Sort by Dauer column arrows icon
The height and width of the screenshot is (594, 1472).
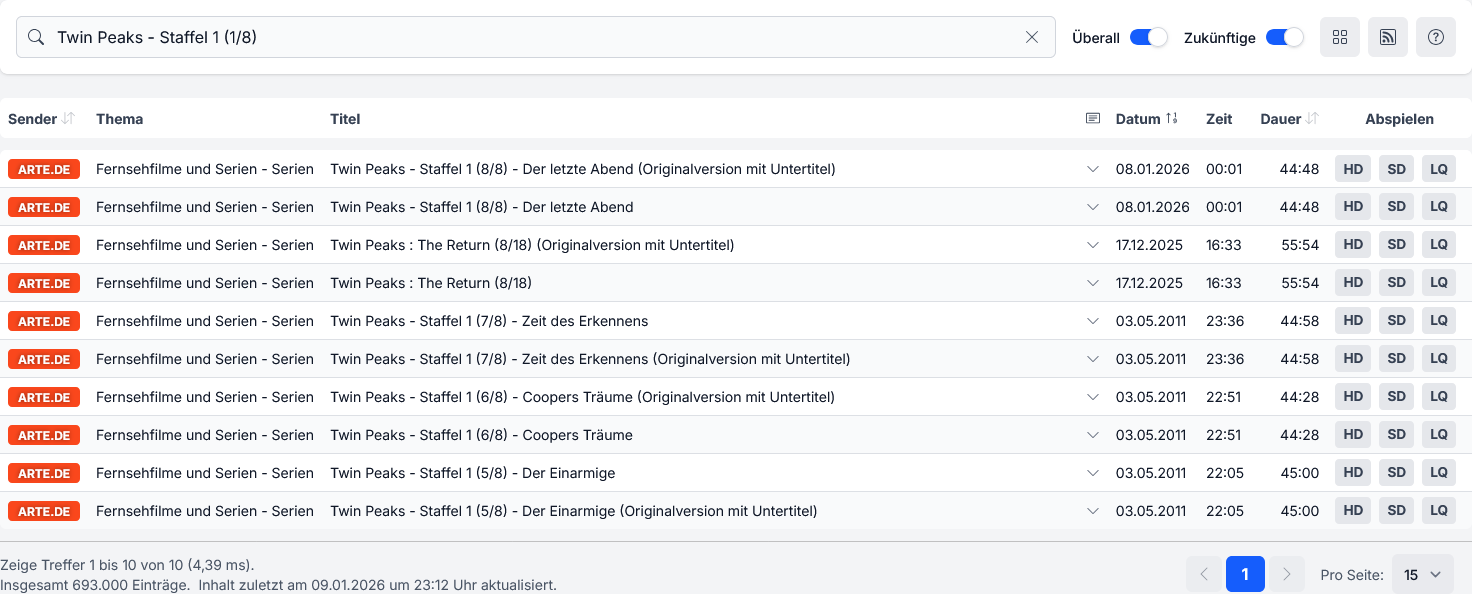pyautogui.click(x=1312, y=119)
